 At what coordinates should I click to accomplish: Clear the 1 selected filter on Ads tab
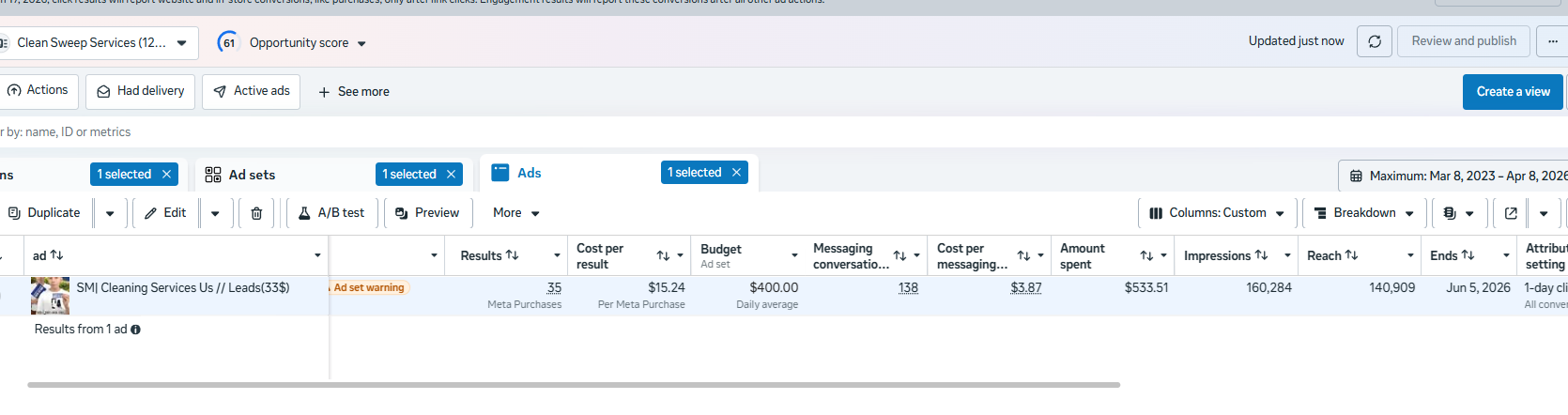pos(737,173)
